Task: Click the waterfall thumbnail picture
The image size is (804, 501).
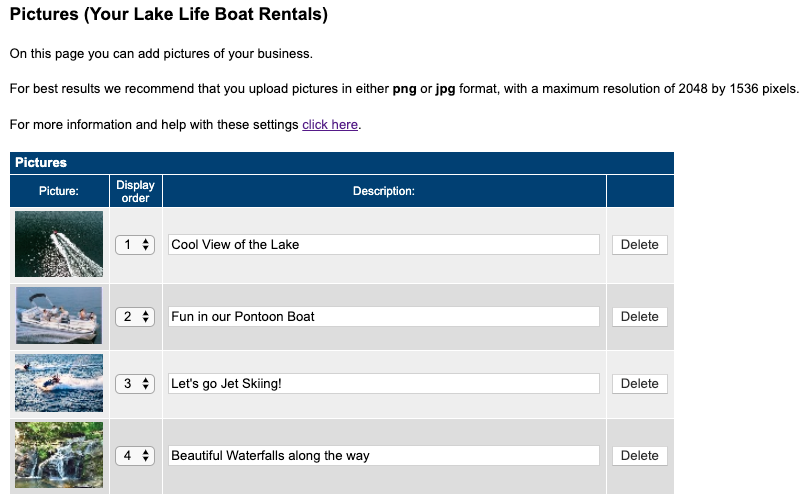Action: coord(59,455)
